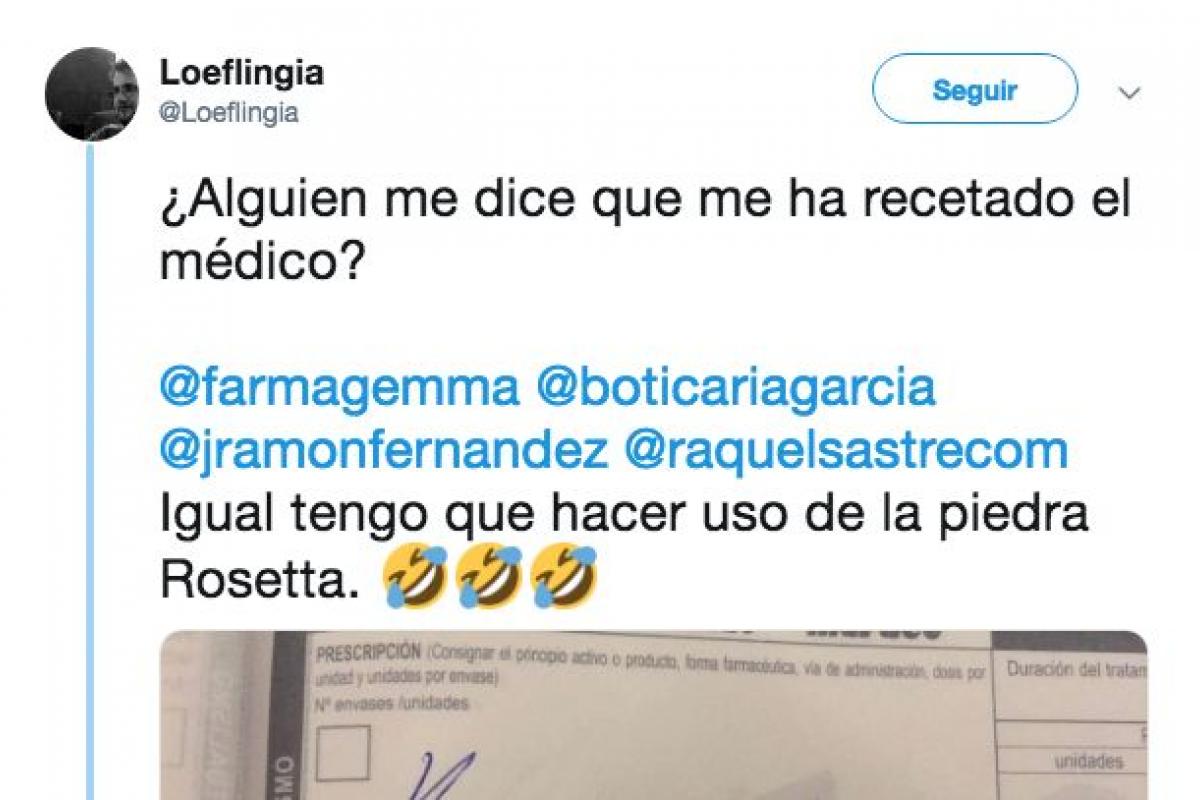Visit the @jramonfernandez mention
This screenshot has width=1200, height=800.
point(383,452)
